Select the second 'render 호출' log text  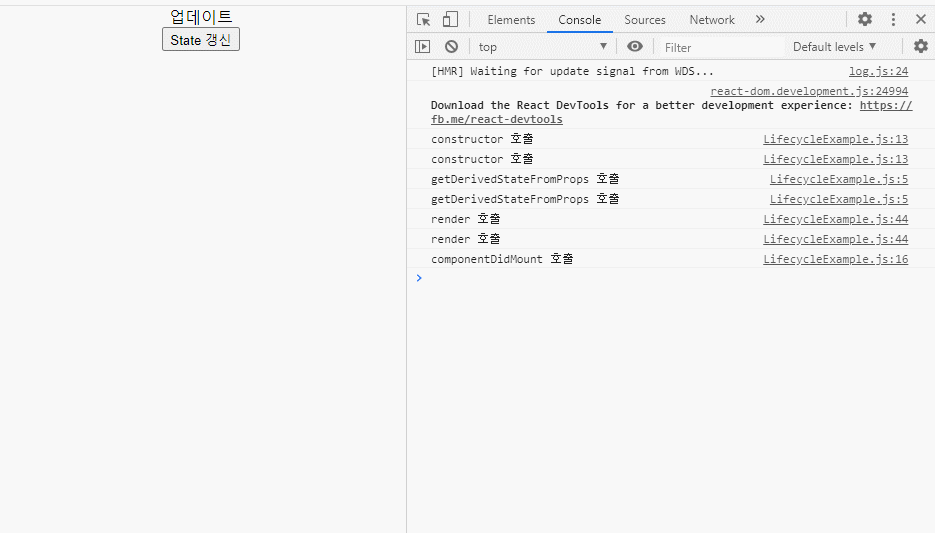click(x=466, y=239)
